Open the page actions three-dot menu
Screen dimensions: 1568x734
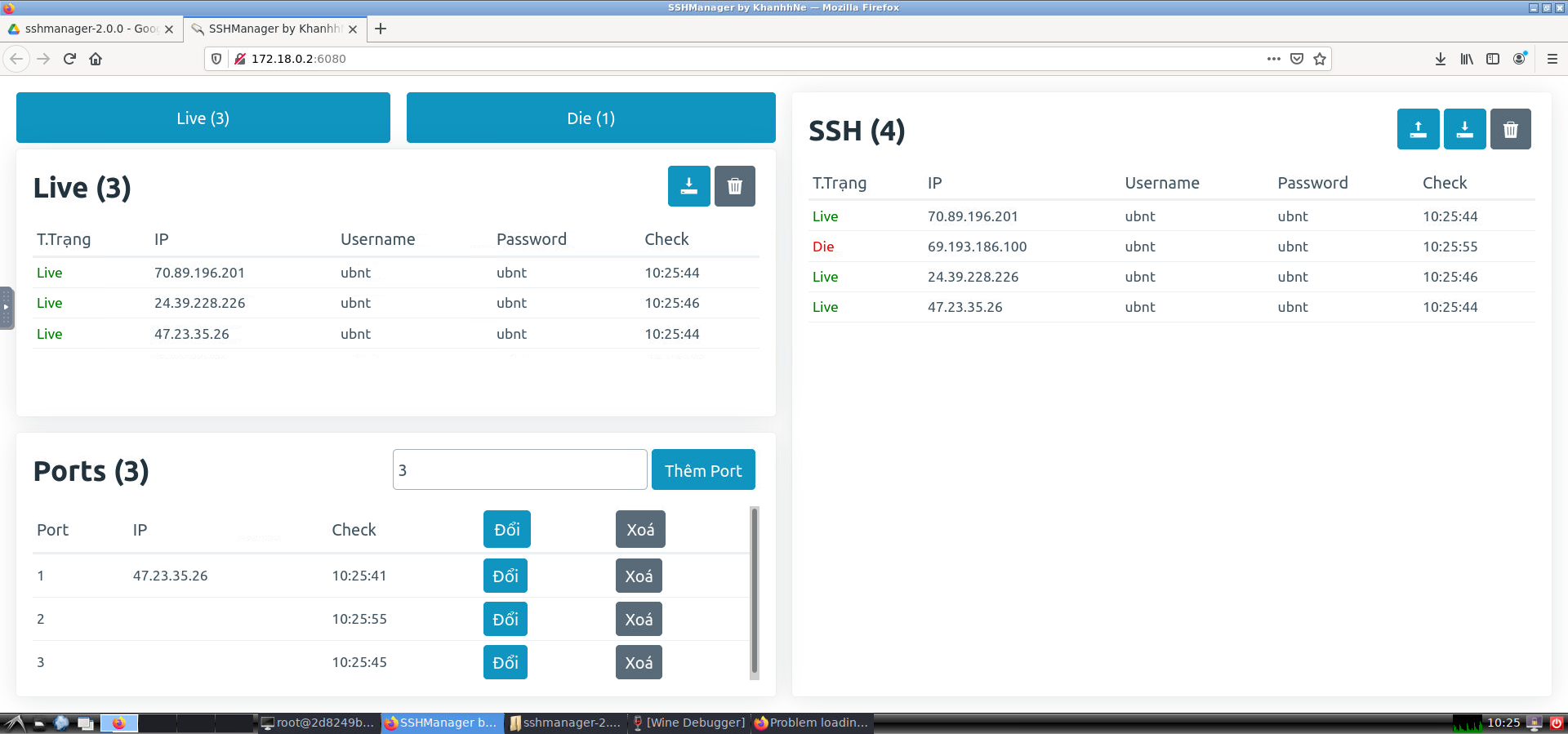[1274, 59]
